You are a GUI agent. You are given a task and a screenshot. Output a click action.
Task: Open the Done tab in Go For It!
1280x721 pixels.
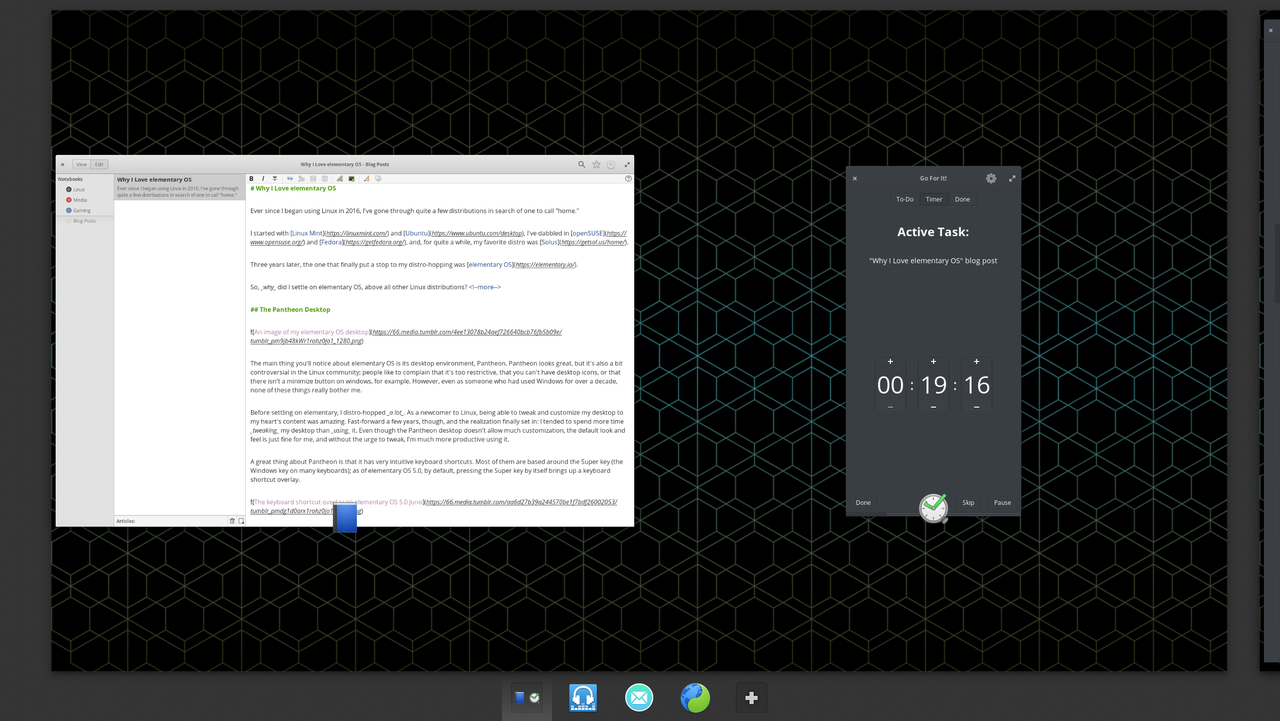pyautogui.click(x=962, y=199)
